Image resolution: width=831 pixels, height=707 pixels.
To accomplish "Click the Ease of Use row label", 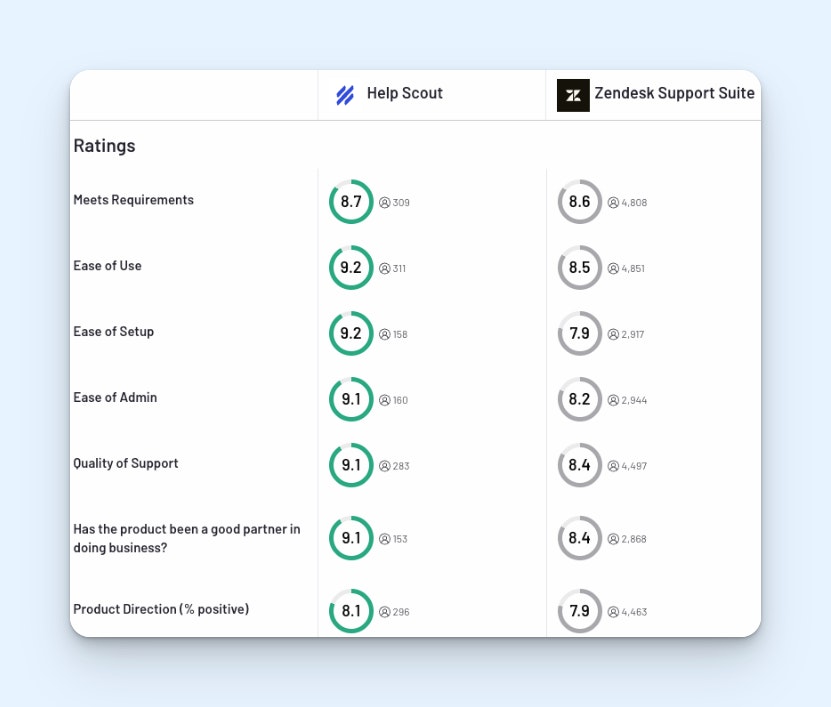I will point(108,266).
